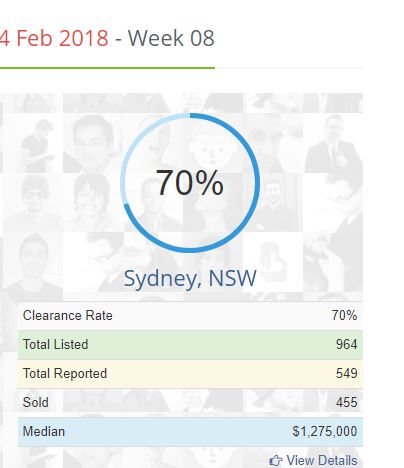Select the yellow Total Reported row
Image resolution: width=404 pixels, height=468 pixels.
190,374
